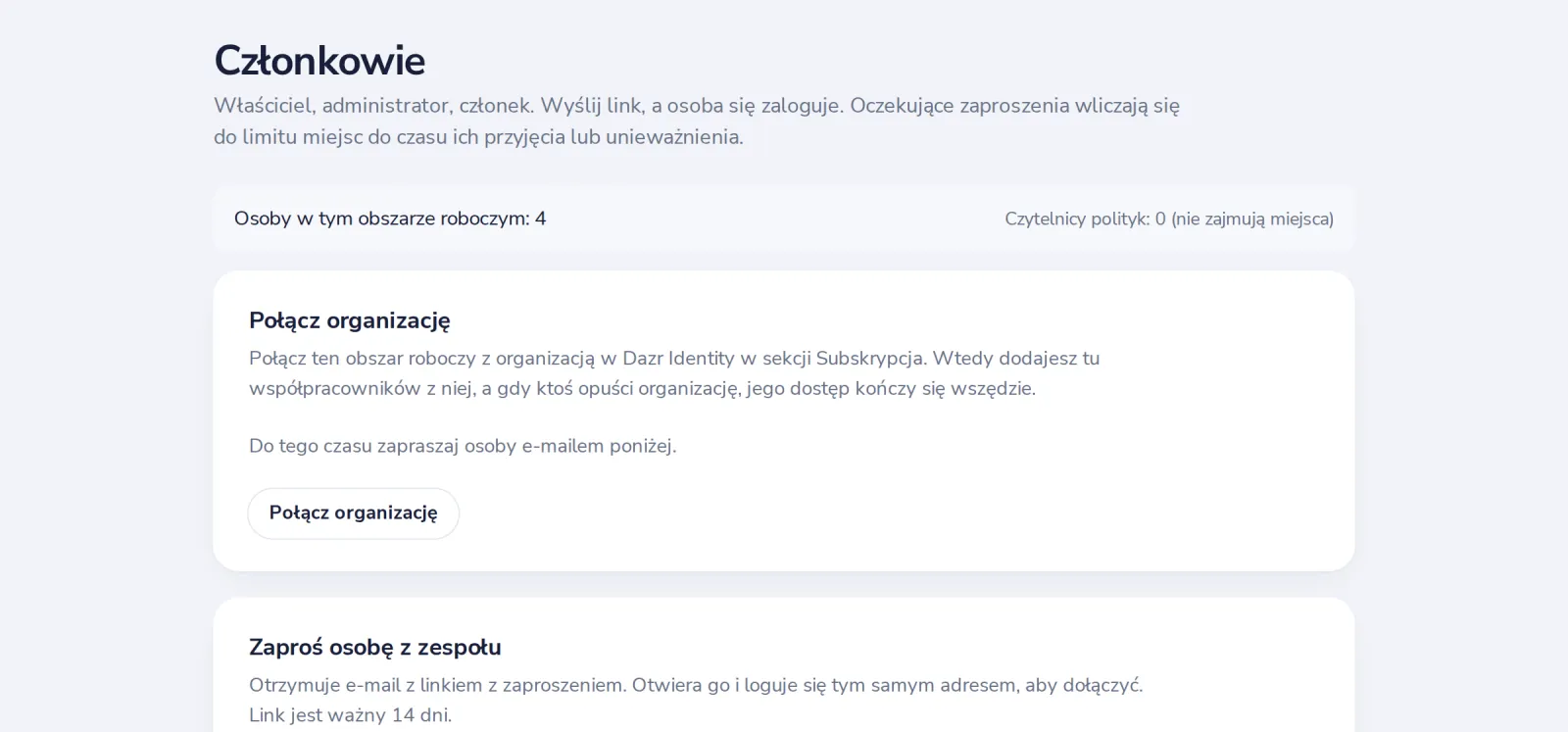Click the "Zaproś osobę z zespołu" heading

375,647
